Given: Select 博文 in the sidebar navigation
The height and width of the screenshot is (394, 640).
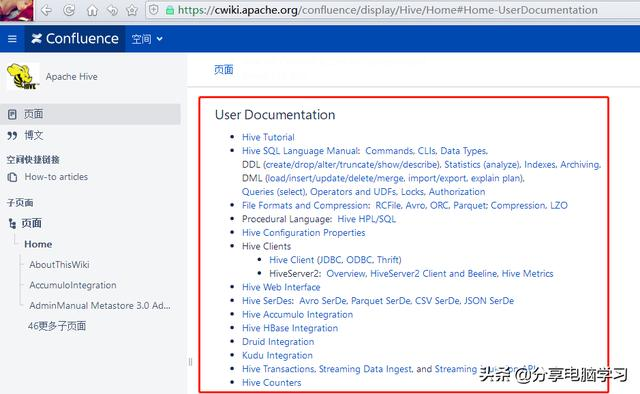Looking at the screenshot, I should pyautogui.click(x=33, y=135).
